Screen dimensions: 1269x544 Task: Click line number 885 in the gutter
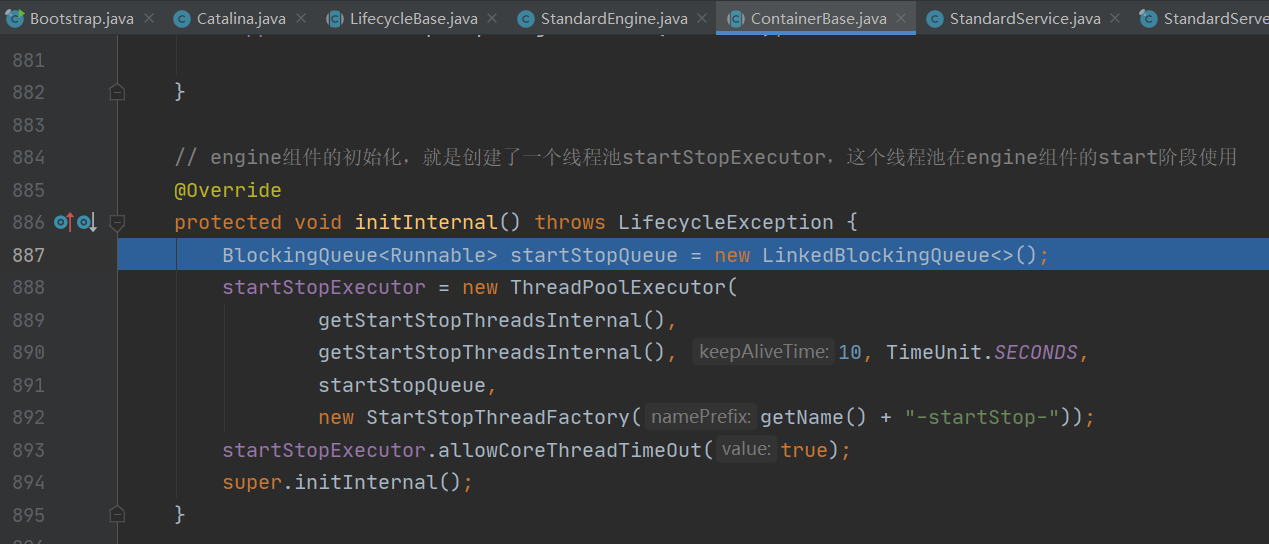28,190
